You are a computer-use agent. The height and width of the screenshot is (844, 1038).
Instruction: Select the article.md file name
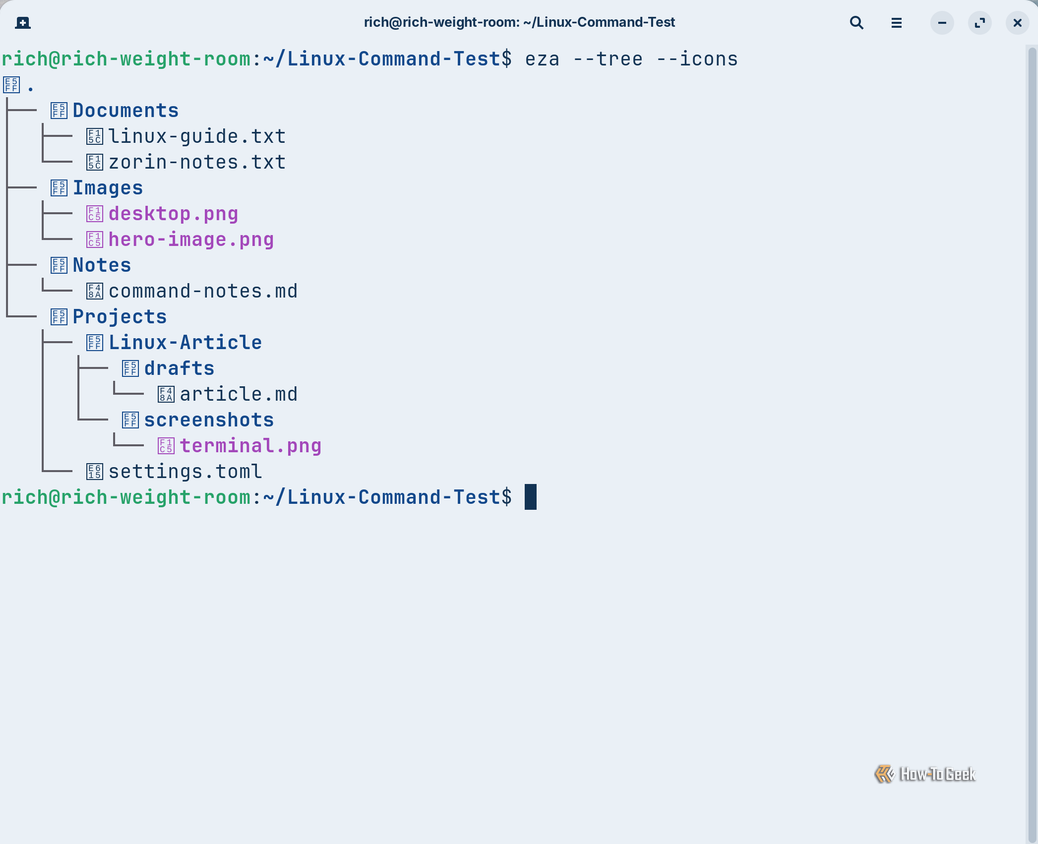click(239, 395)
